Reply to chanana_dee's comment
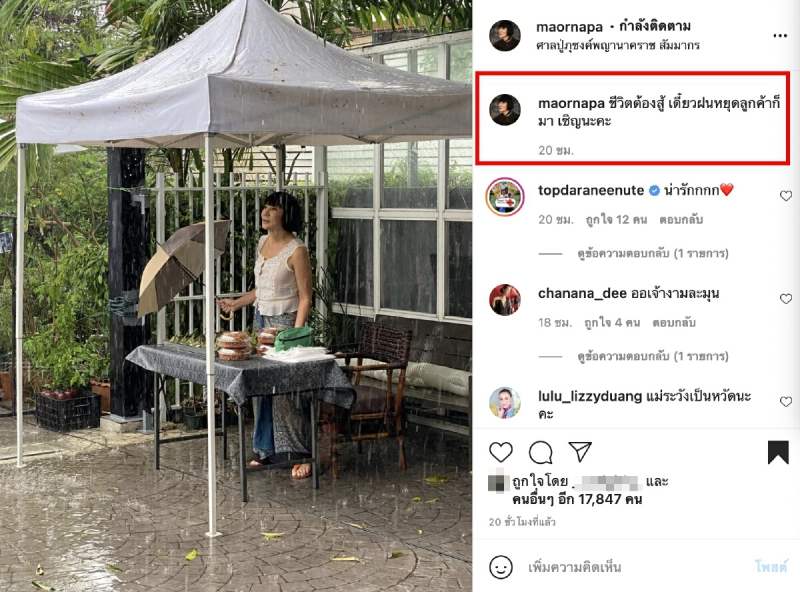 pos(674,323)
